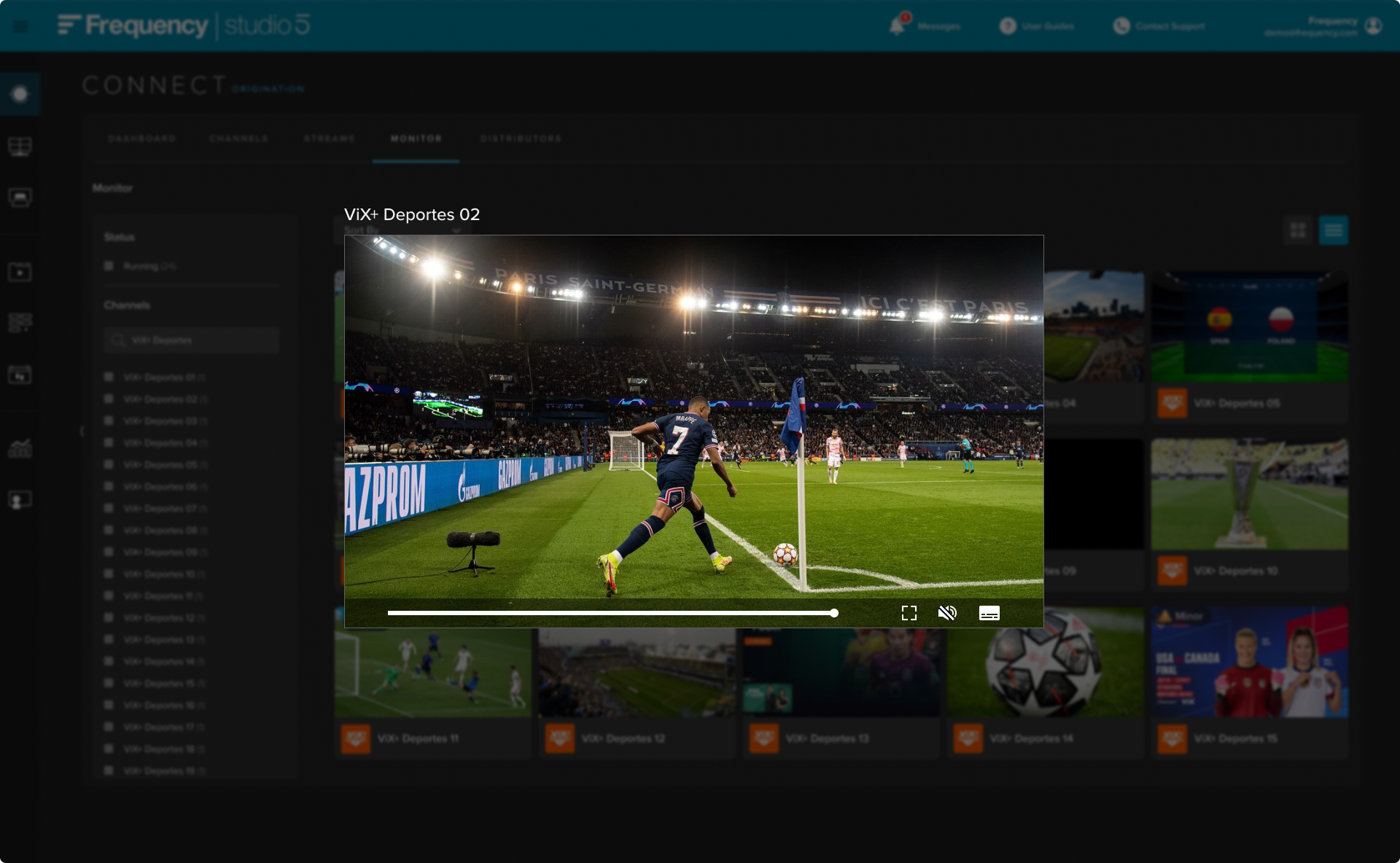Screen dimensions: 1400x863
Task: Click the ViX+ Deportes 14 channel name
Action: pos(1032,738)
